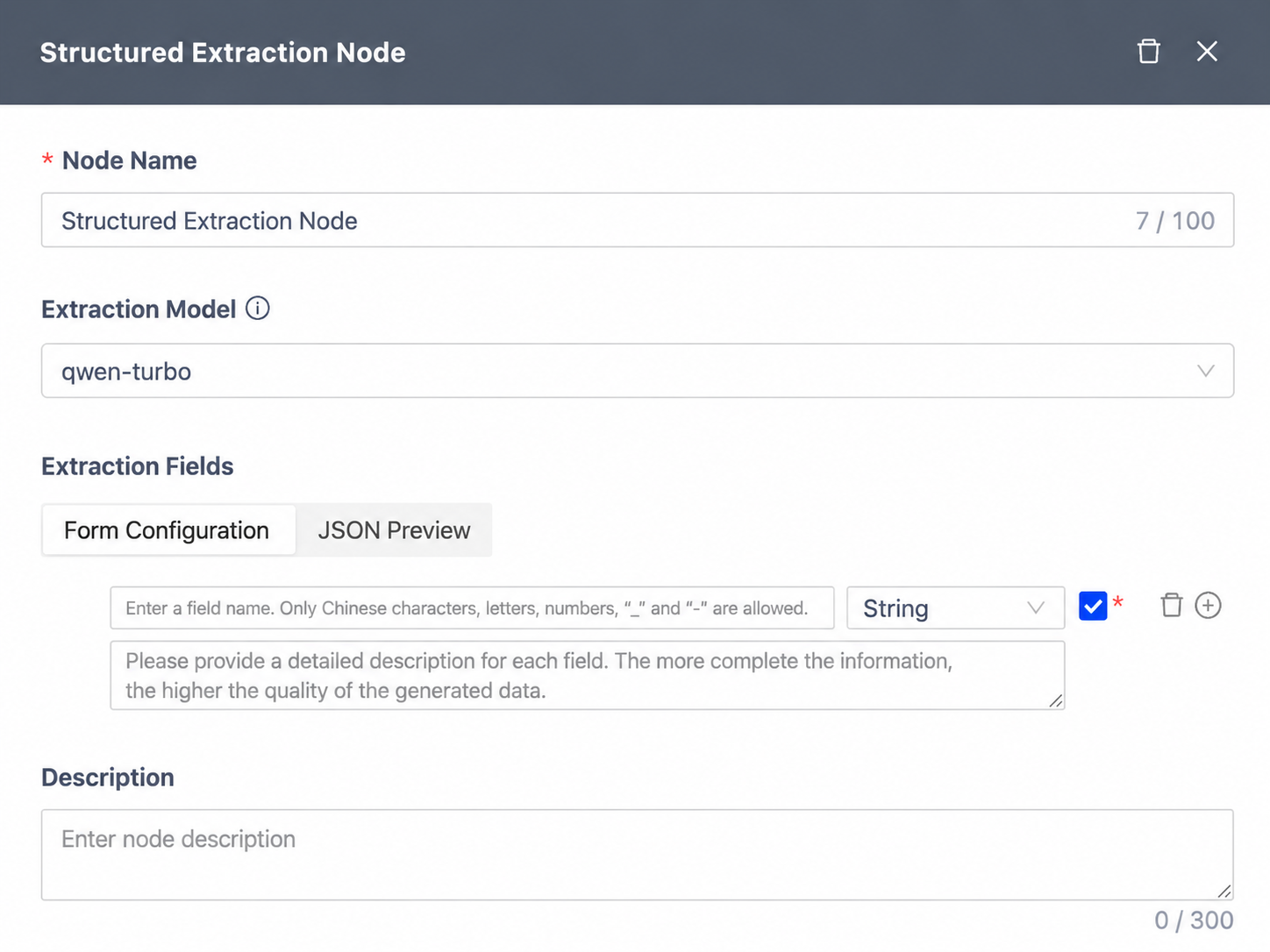Click the String dropdown arrow
This screenshot has width=1270, height=952.
[1036, 608]
